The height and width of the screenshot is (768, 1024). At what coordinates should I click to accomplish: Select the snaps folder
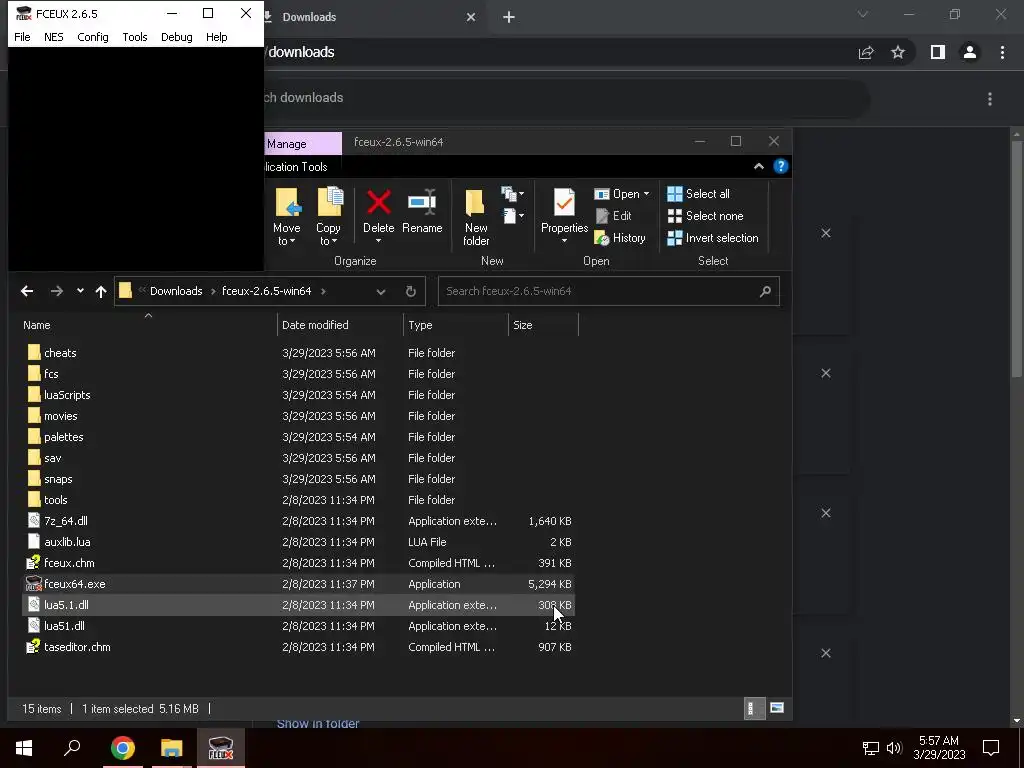pyautogui.click(x=298, y=479)
